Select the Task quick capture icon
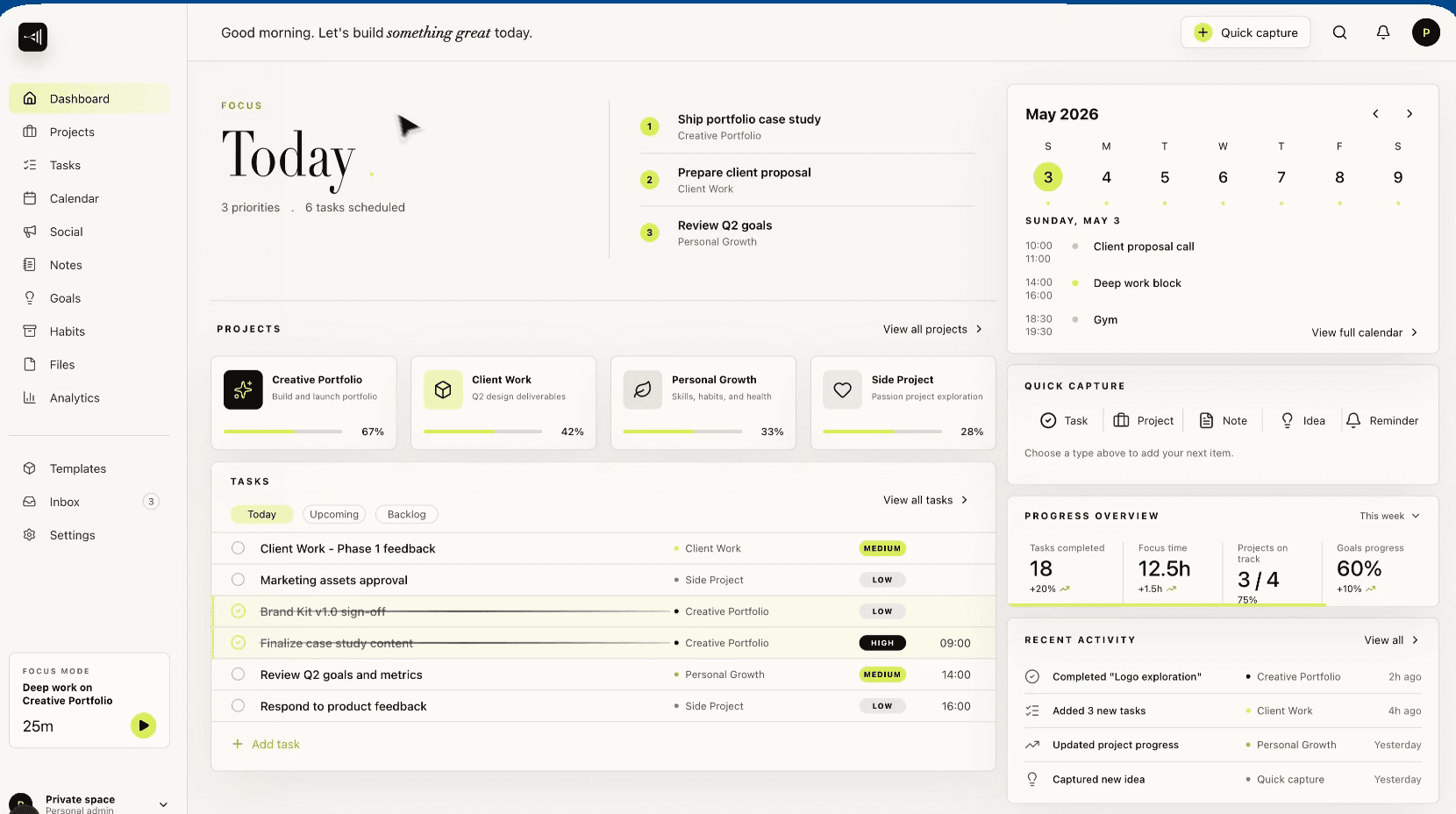Screen dimensions: 1456x814 pyautogui.click(x=1048, y=420)
